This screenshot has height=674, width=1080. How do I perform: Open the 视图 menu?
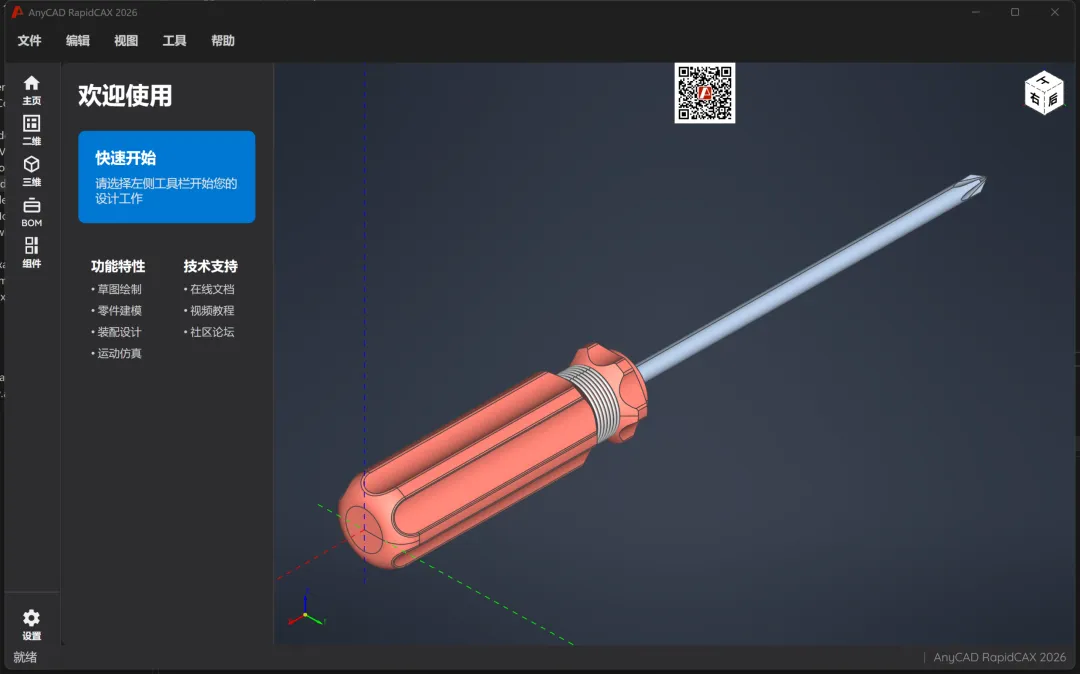point(126,41)
